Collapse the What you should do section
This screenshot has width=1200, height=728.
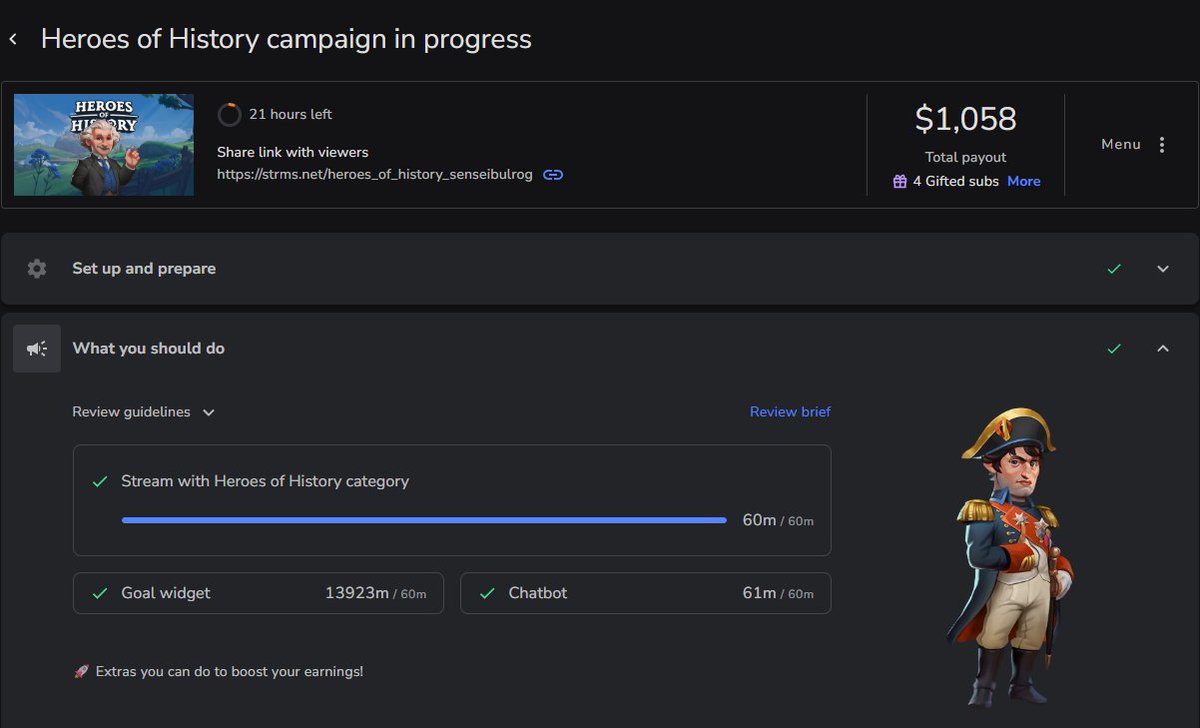tap(1162, 348)
